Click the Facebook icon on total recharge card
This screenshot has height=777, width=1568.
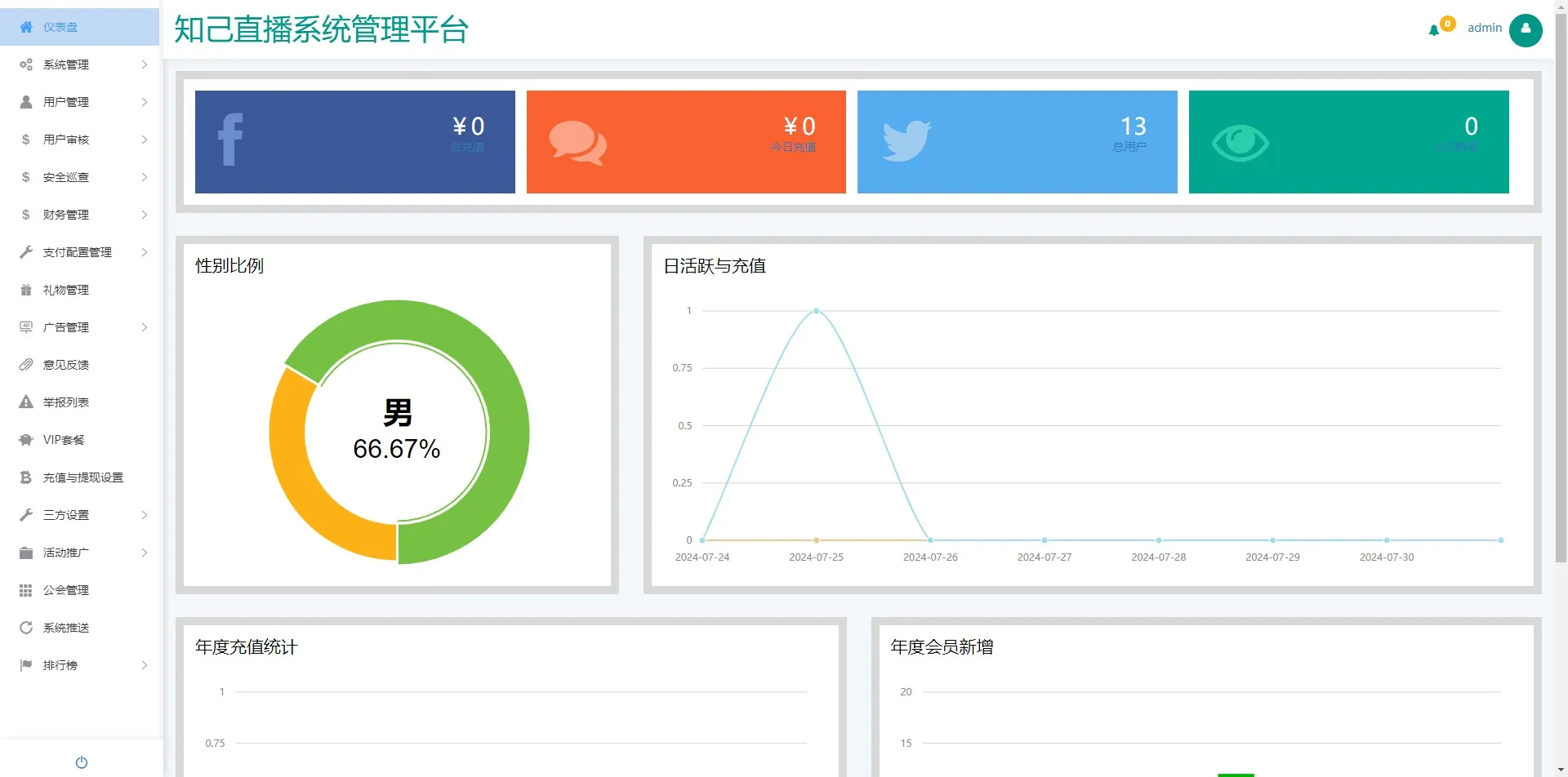(230, 140)
